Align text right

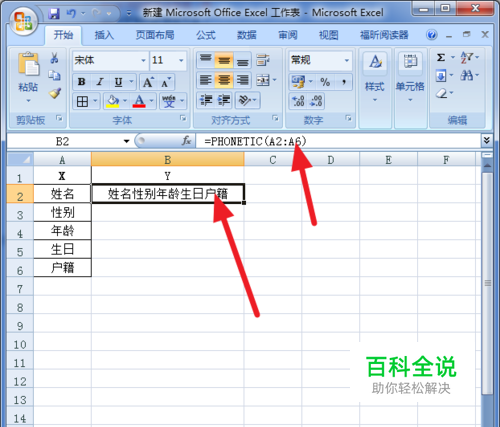(x=242, y=80)
